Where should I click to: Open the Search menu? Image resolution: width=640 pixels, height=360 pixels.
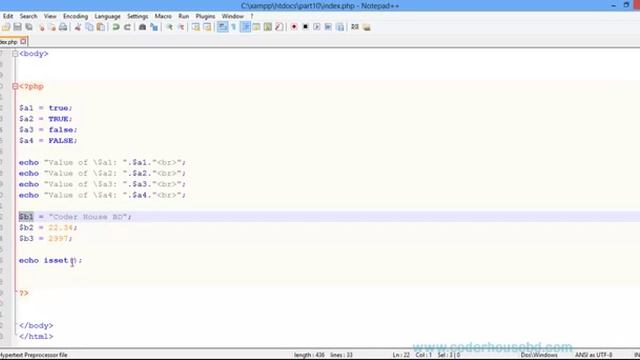click(28, 16)
